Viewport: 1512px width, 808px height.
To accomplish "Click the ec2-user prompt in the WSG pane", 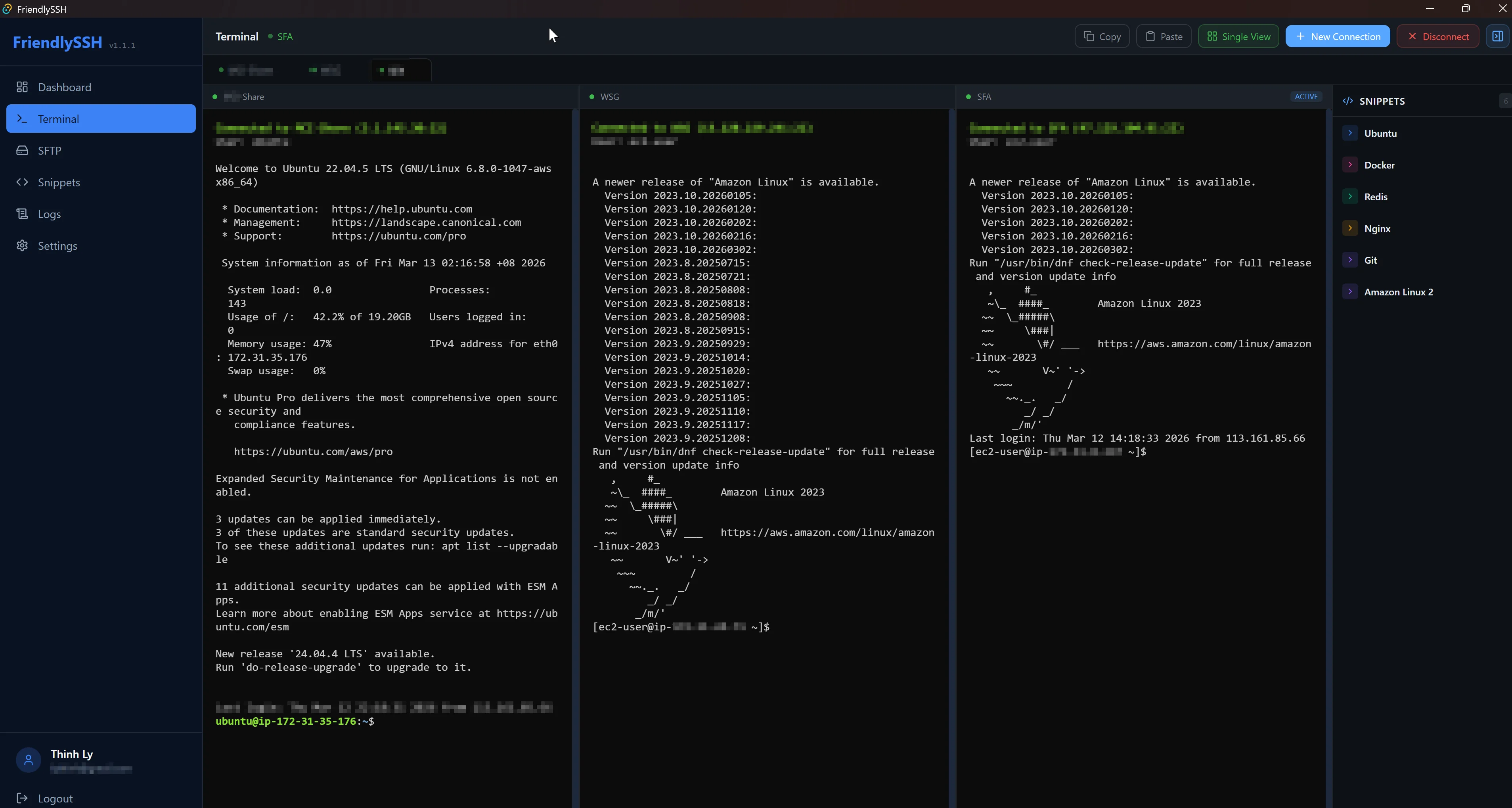I will tap(681, 626).
